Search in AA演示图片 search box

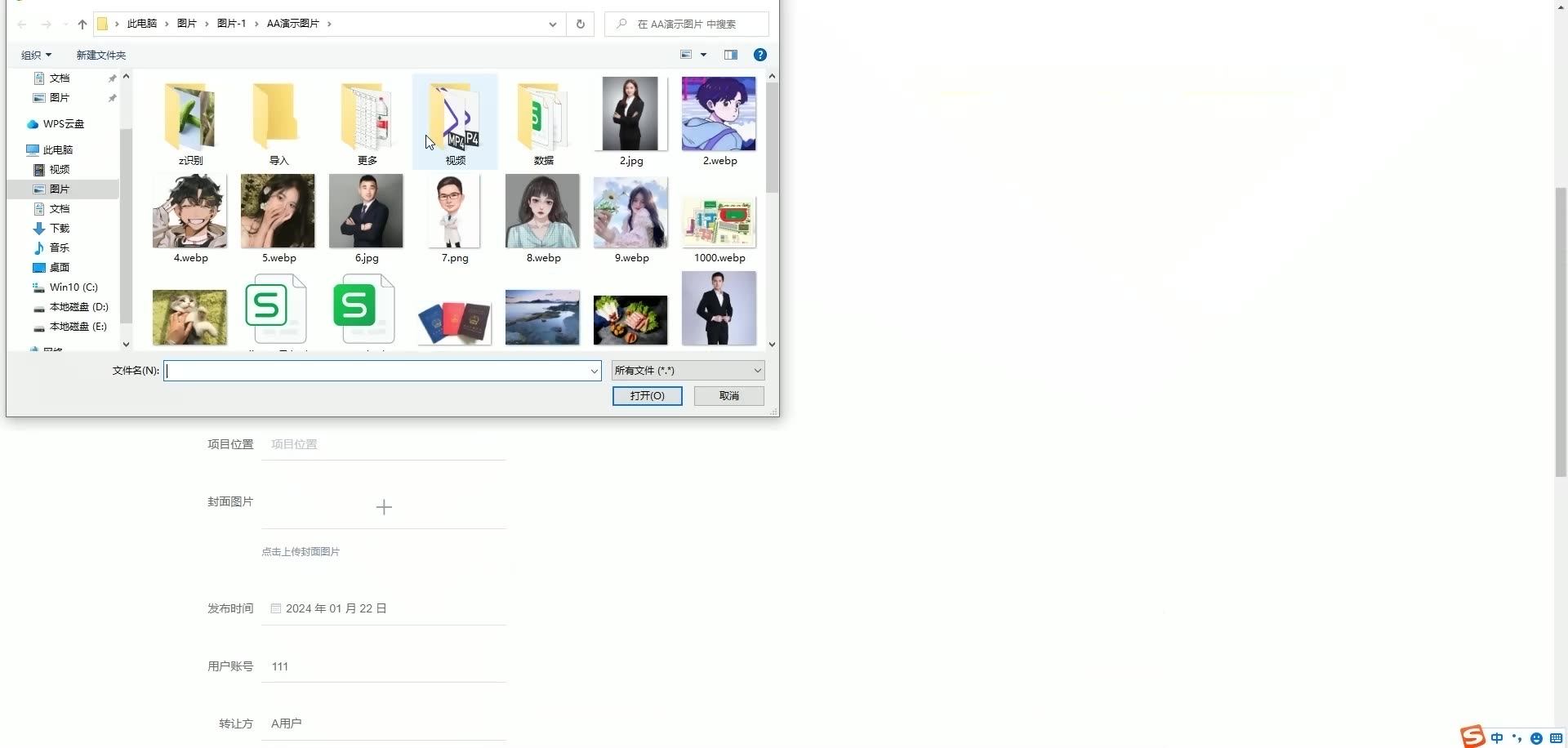(x=687, y=24)
